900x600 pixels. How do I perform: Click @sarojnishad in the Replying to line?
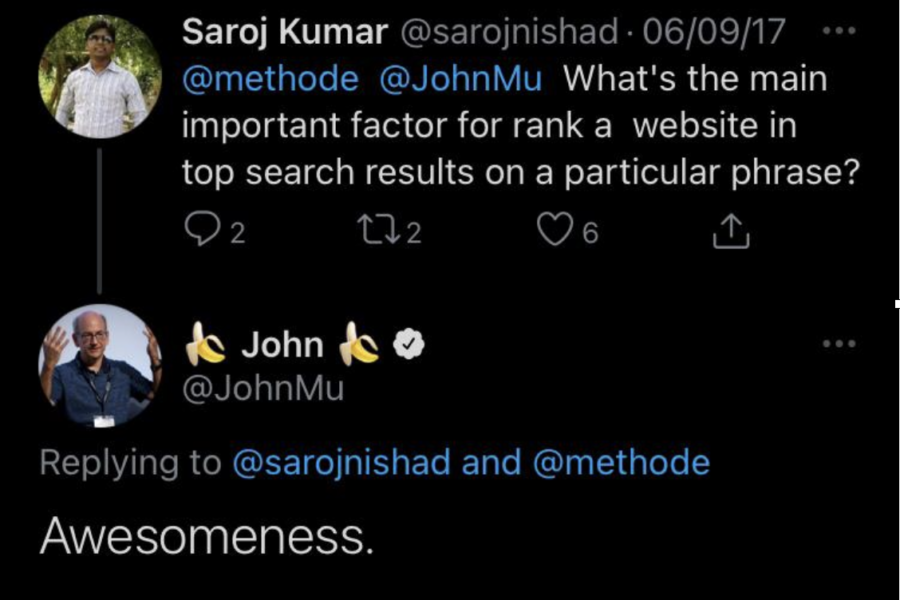[x=342, y=463]
